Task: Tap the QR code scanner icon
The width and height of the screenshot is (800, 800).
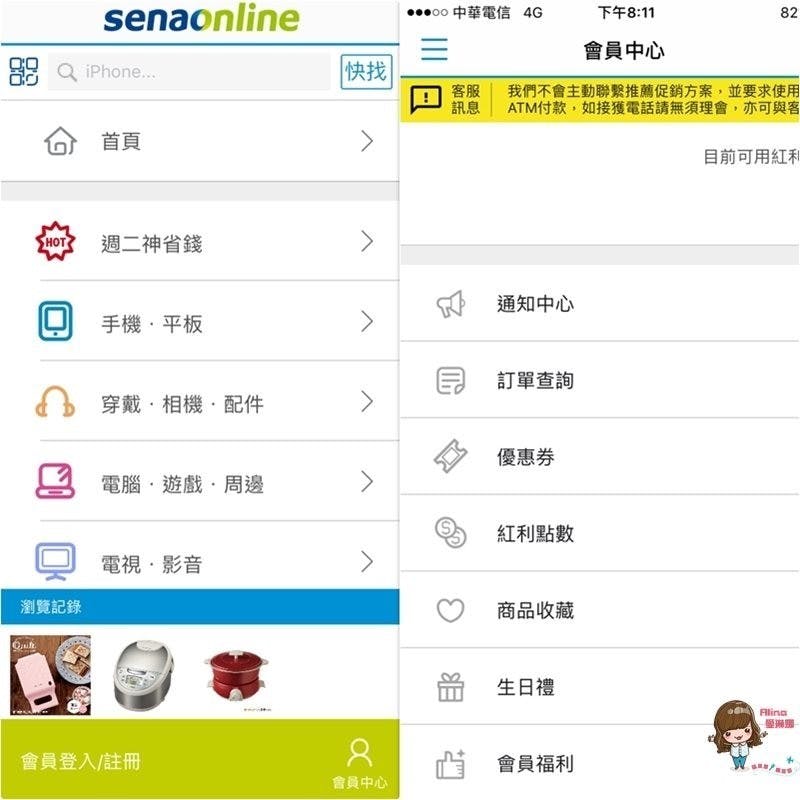Action: pos(23,71)
